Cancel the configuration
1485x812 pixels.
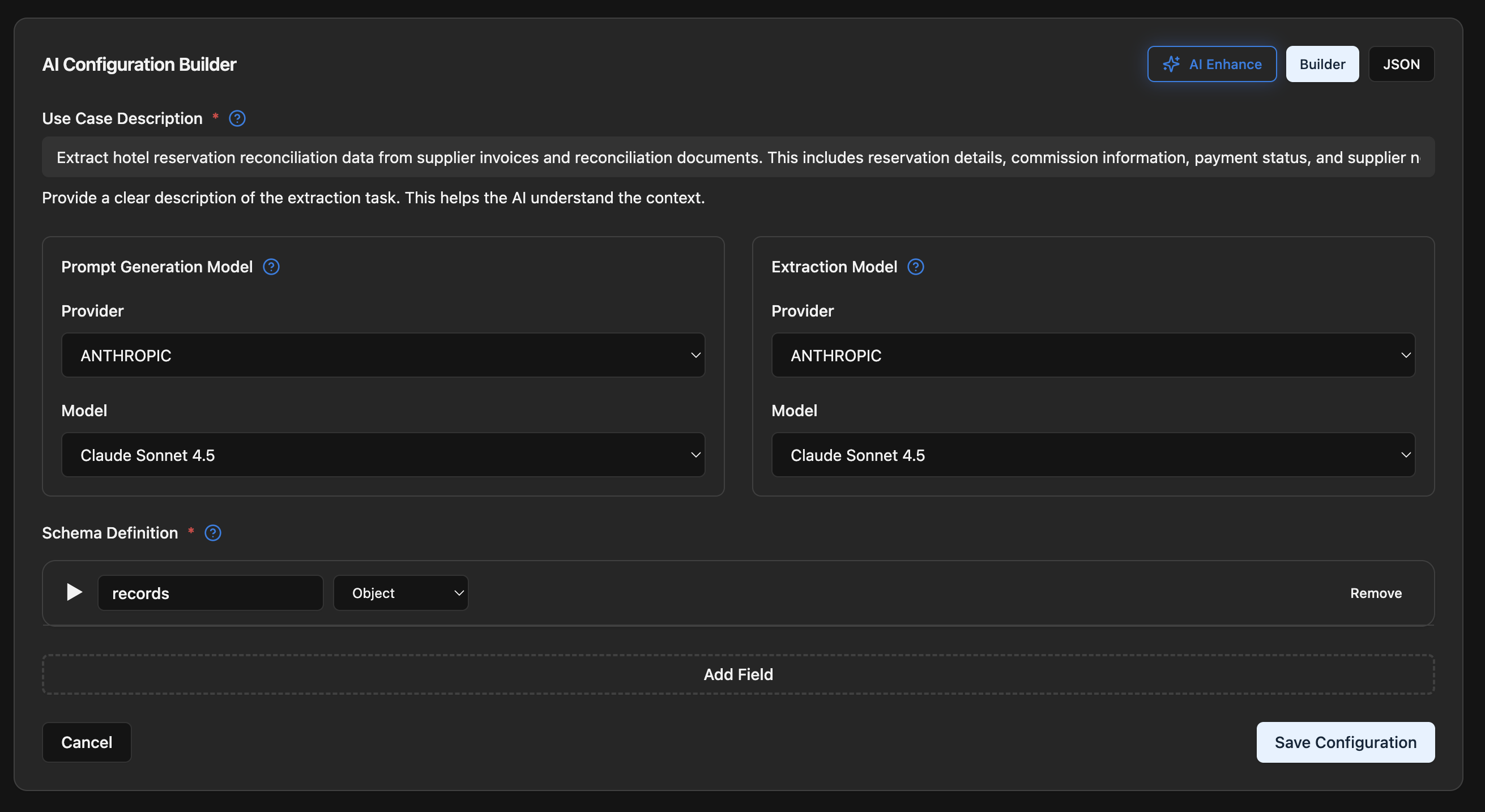(x=87, y=742)
